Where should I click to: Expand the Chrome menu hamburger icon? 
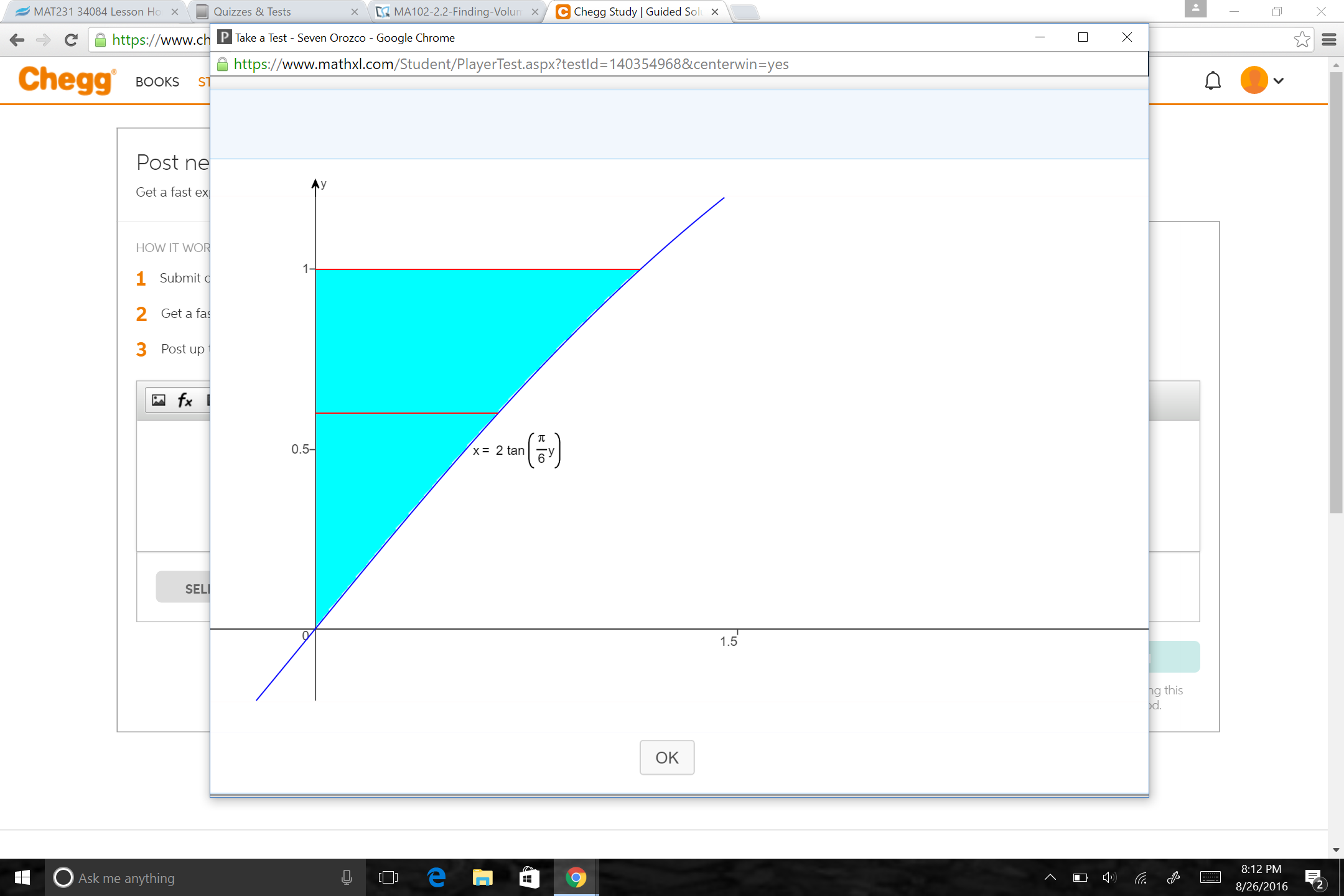coord(1330,39)
